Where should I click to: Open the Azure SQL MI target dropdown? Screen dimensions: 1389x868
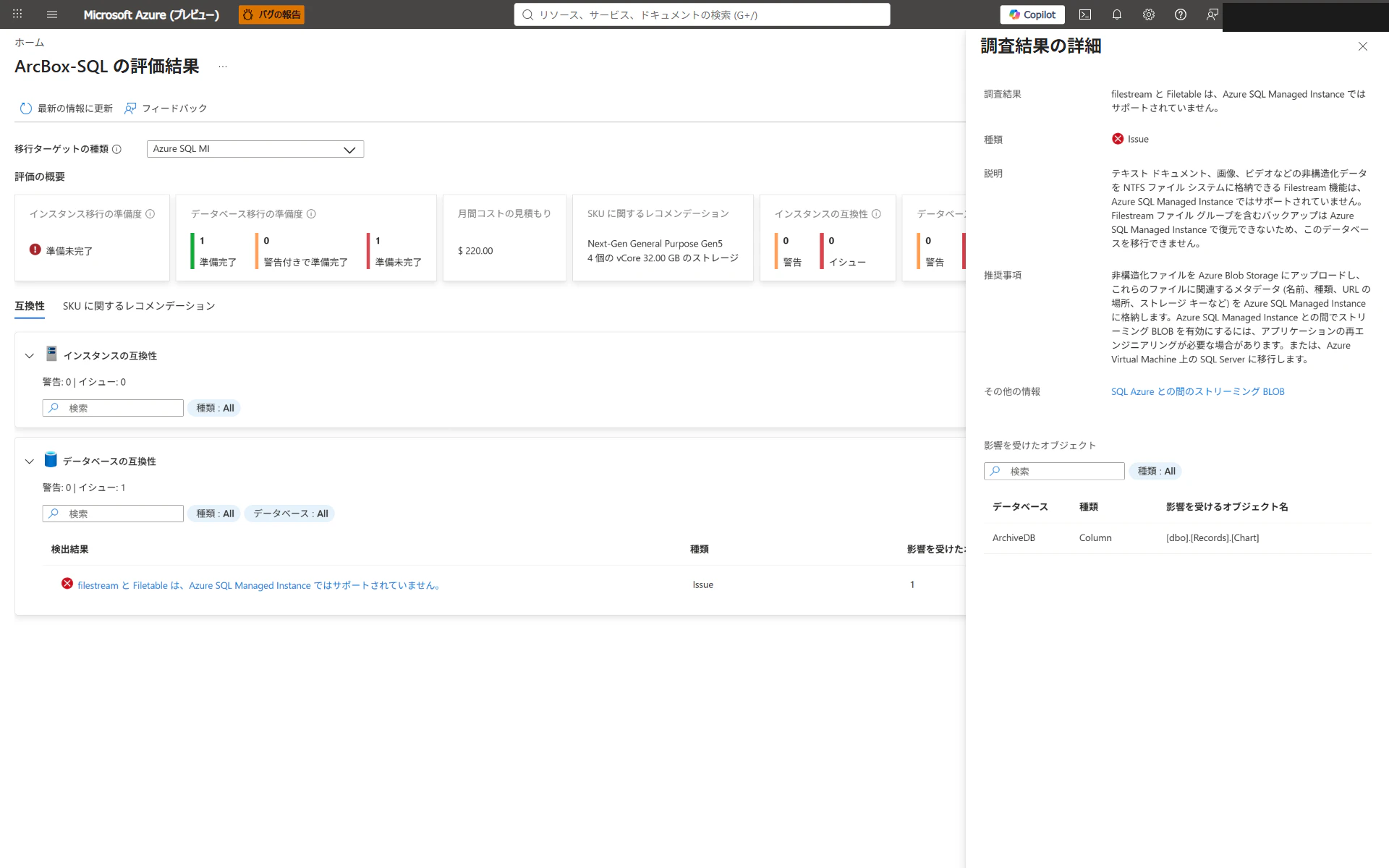[x=255, y=149]
